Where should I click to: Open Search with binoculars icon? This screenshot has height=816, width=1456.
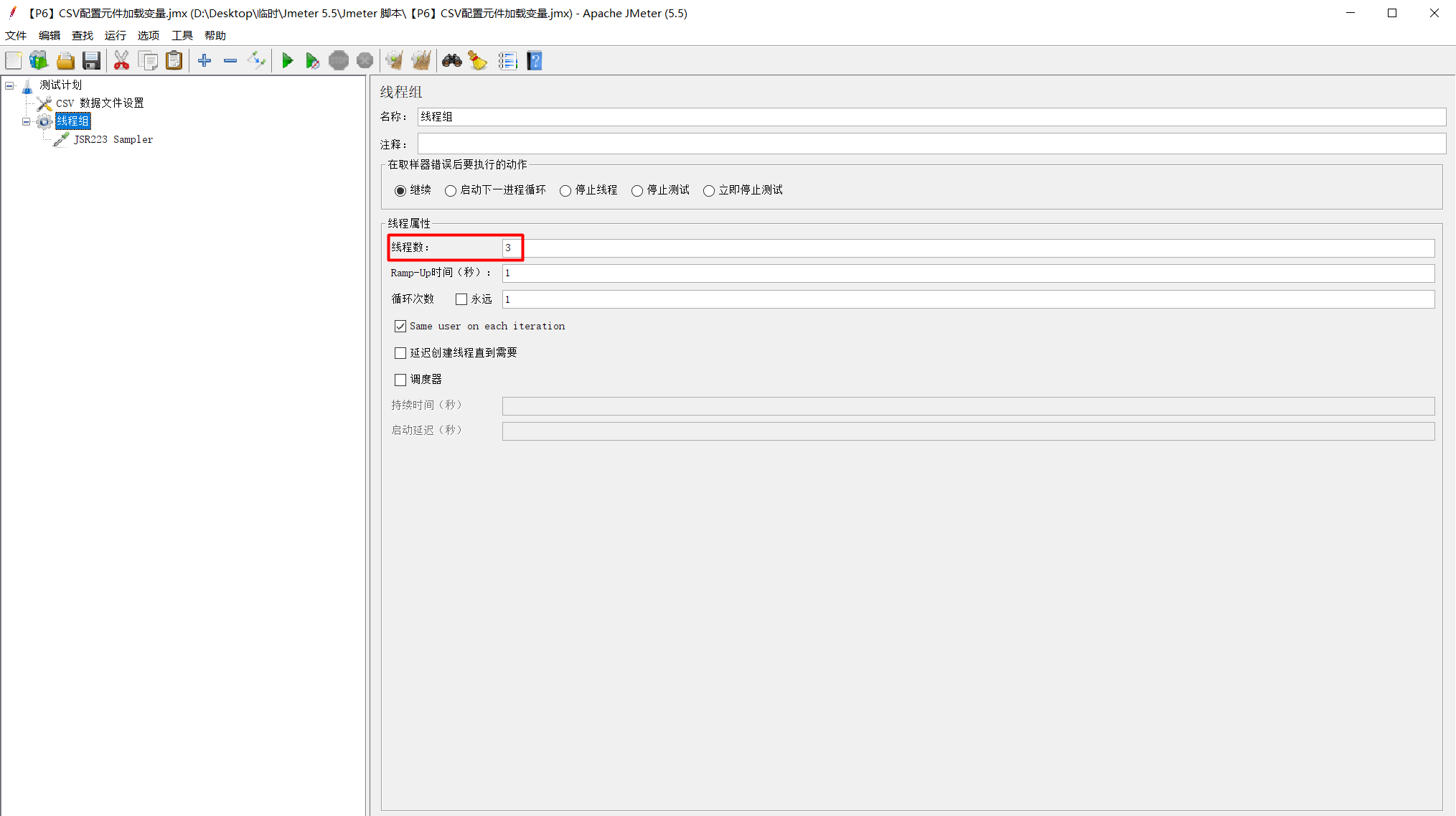tap(451, 61)
